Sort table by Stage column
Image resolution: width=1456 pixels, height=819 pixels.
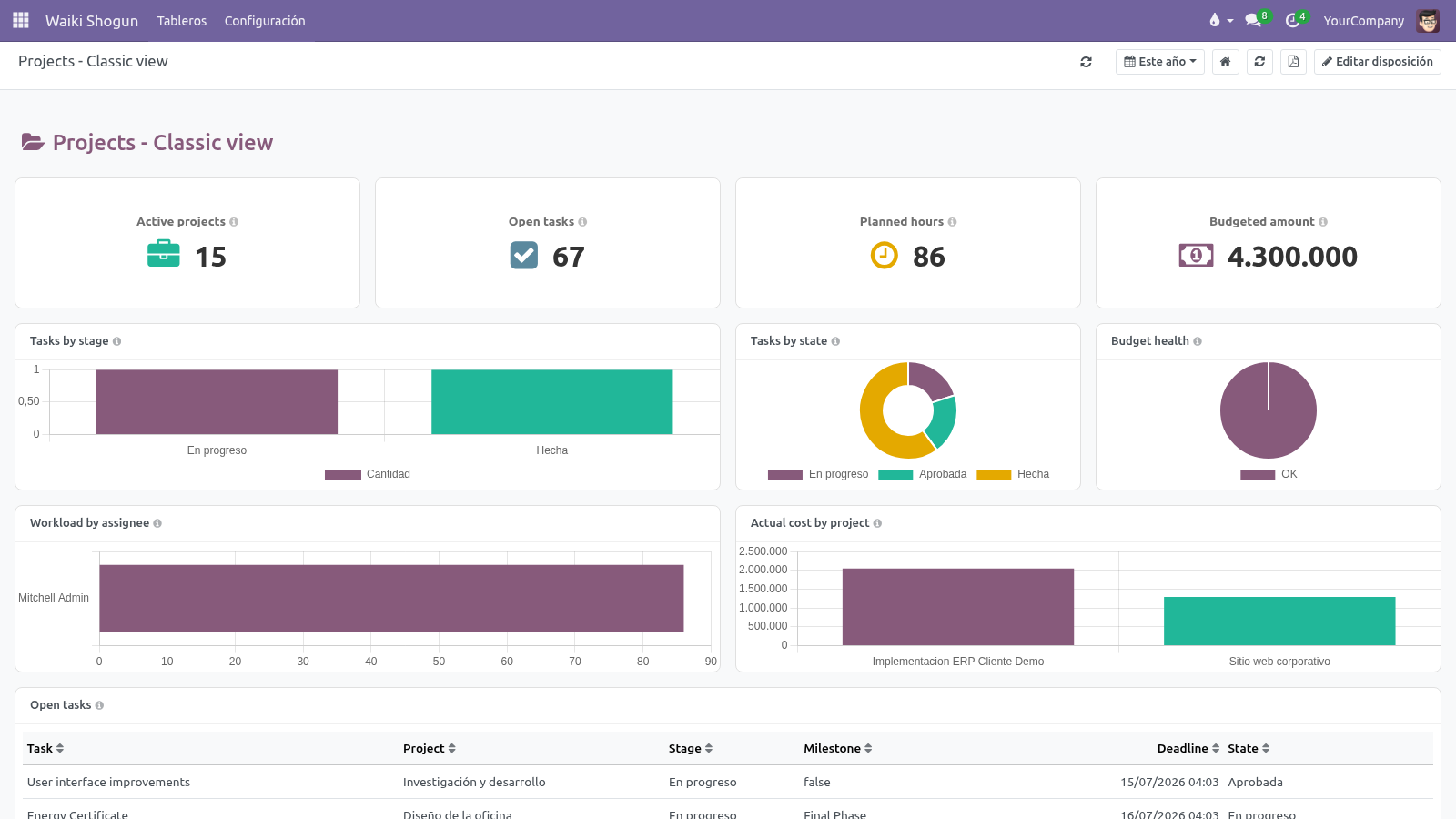pos(691,748)
